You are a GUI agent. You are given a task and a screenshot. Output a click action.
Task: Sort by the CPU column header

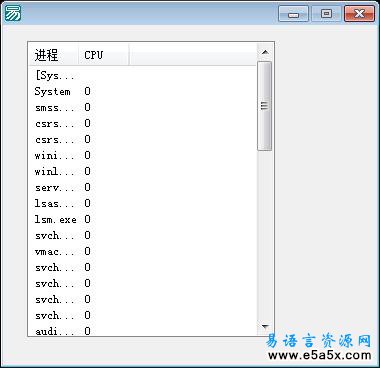click(104, 55)
